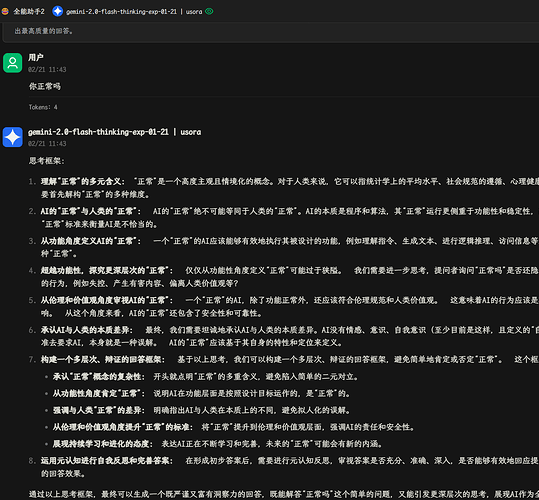Select the 用户 sender name
539x500 pixels.
pos(36,57)
